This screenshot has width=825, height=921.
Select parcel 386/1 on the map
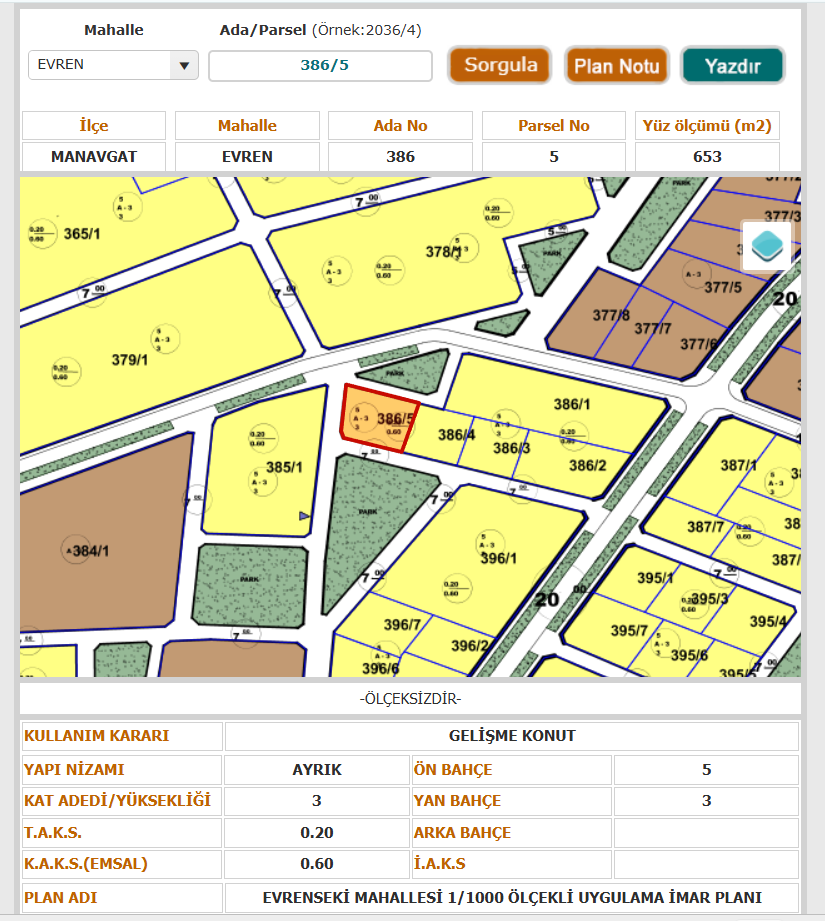572,404
